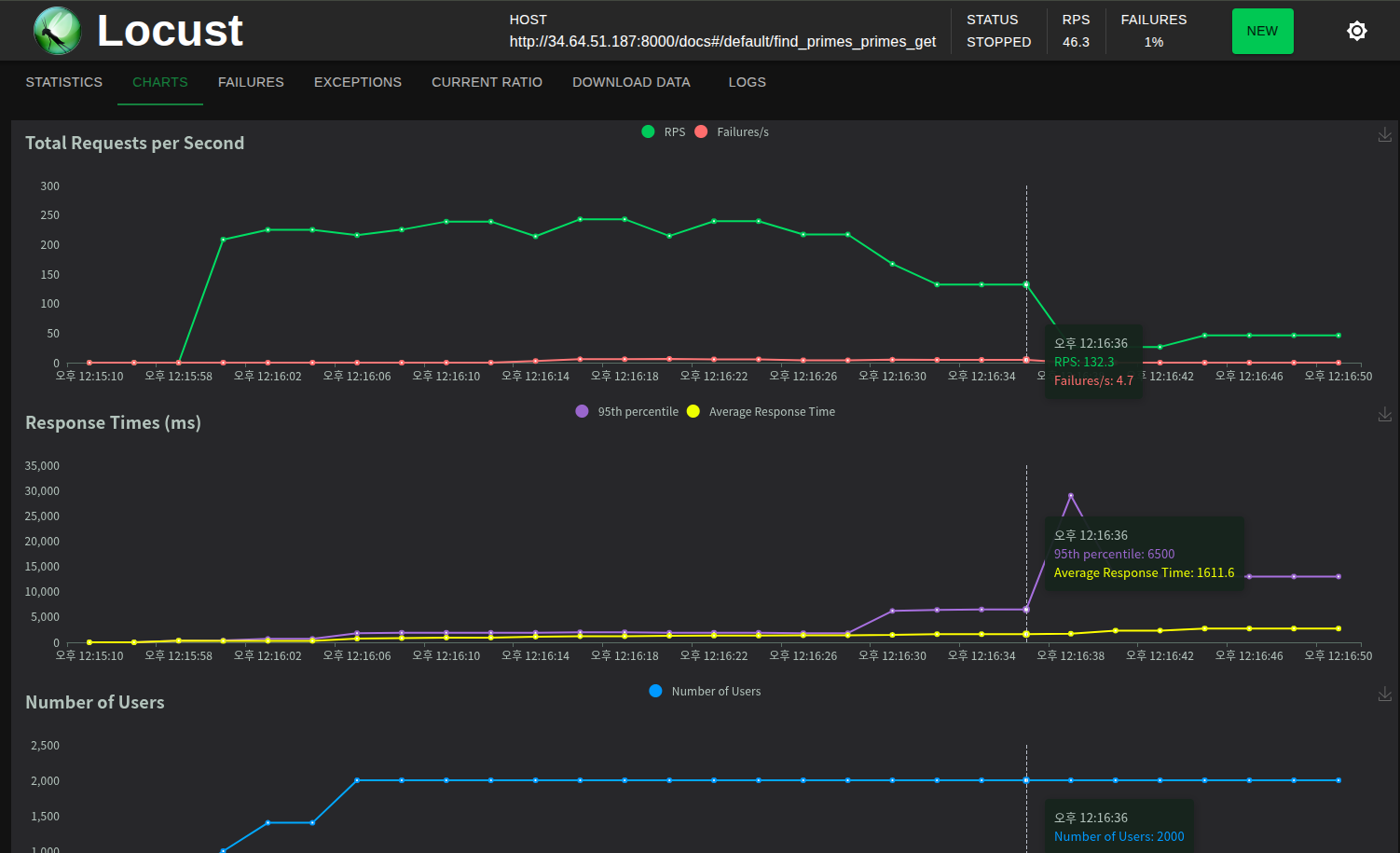Screen dimensions: 1400x853
Task: Click the 12:15:58 label on RPS chart
Action: (179, 376)
